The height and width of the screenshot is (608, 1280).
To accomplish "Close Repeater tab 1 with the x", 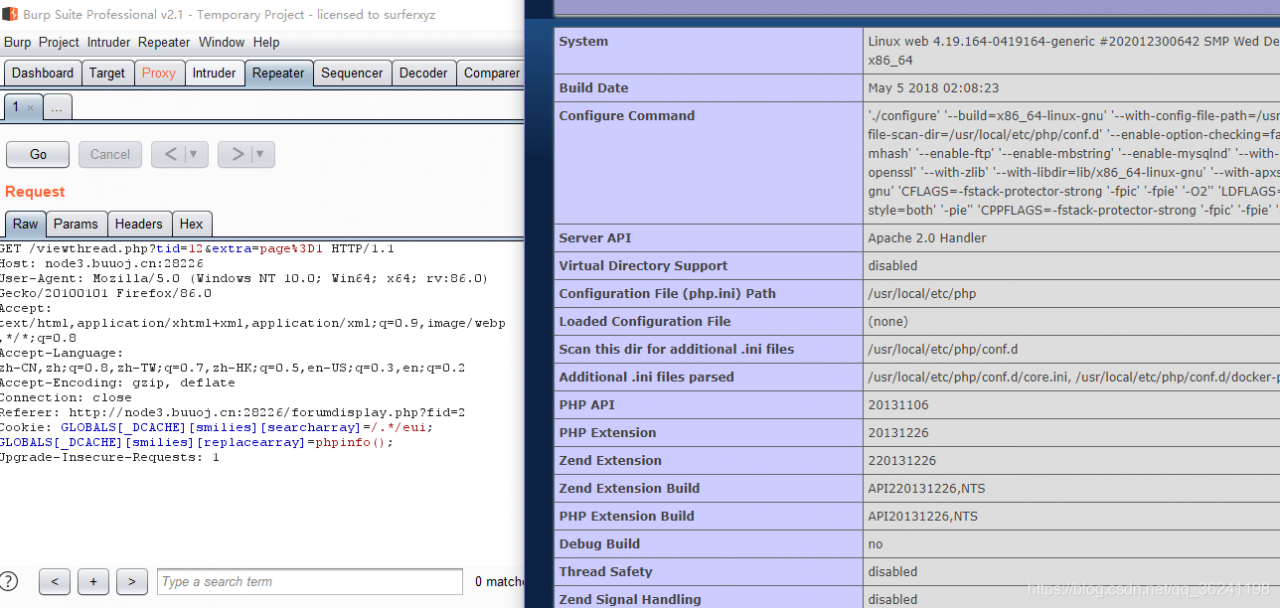I will (x=31, y=108).
